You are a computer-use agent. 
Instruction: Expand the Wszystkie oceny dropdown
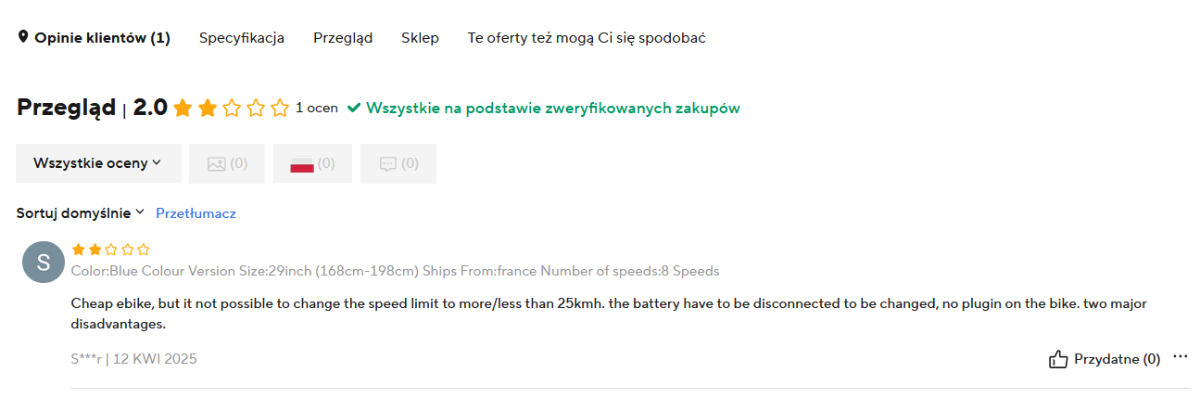[98, 163]
